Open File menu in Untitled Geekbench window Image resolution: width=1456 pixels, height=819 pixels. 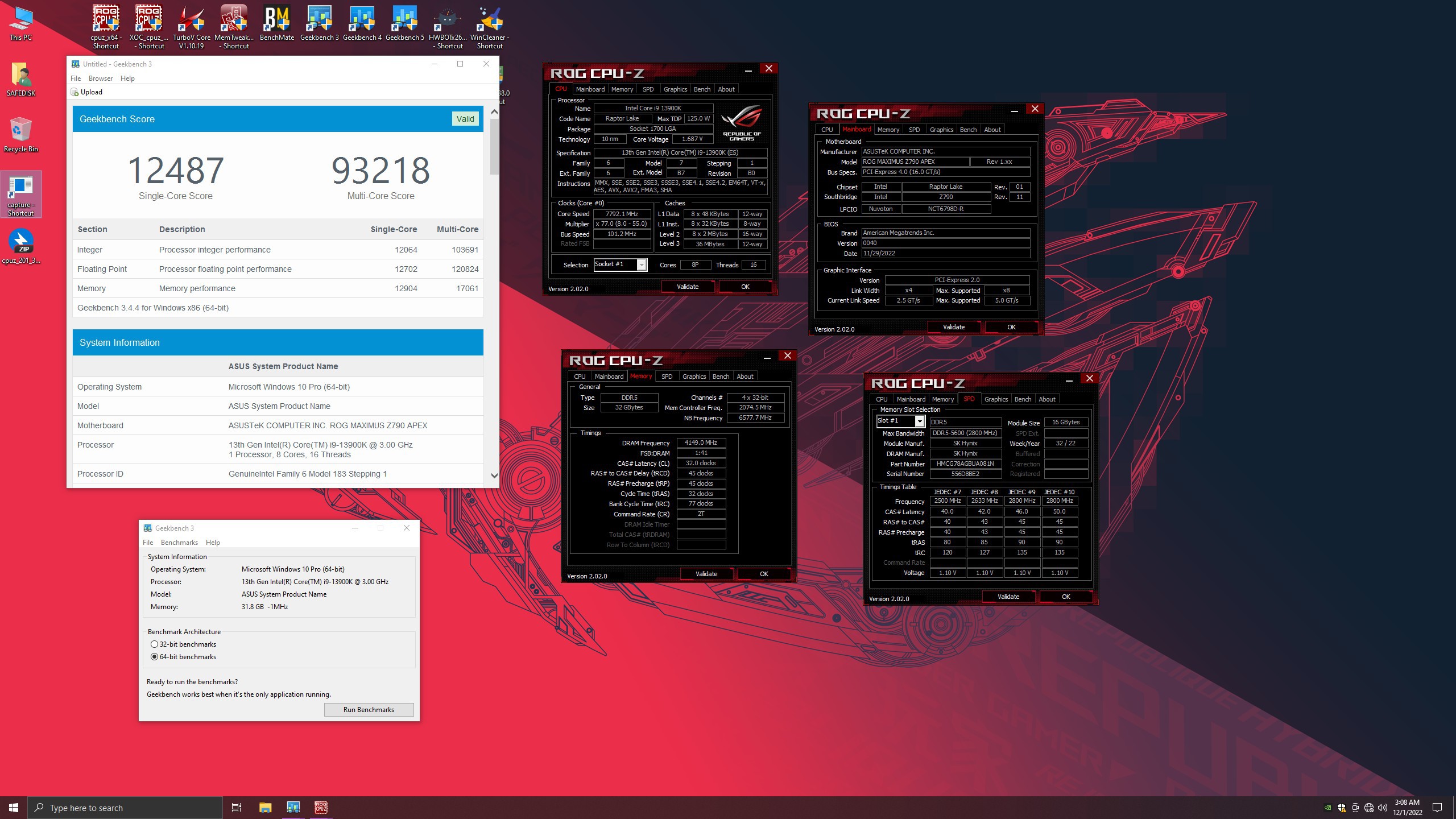tap(76, 78)
